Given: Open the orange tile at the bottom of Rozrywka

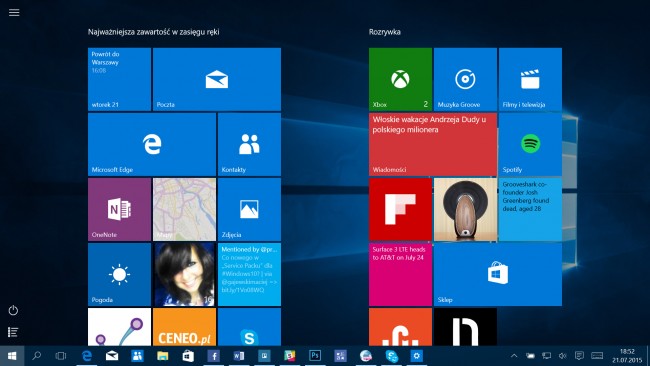Looking at the screenshot, I should [x=400, y=327].
